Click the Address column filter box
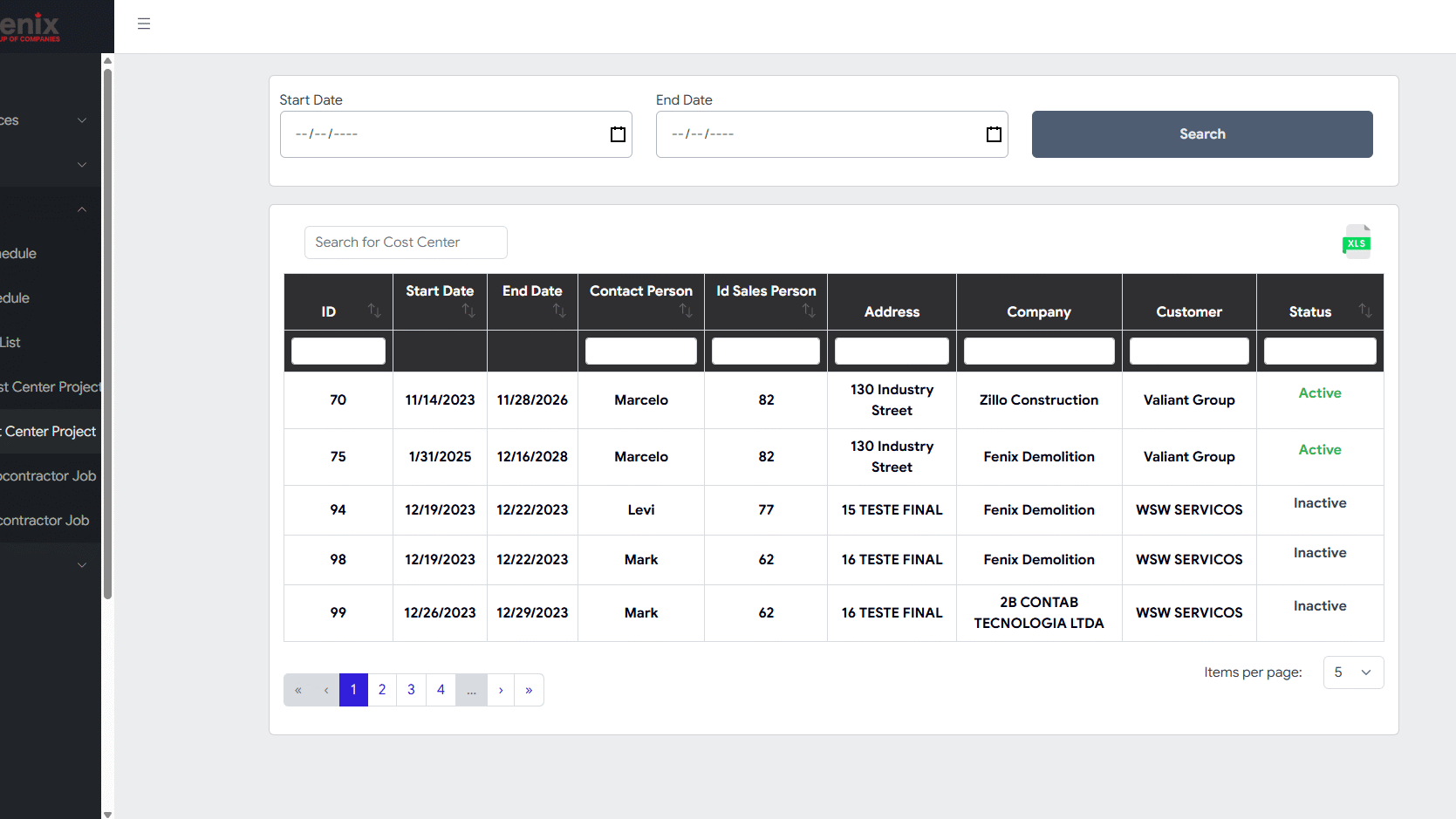Viewport: 1456px width, 819px height. click(892, 351)
